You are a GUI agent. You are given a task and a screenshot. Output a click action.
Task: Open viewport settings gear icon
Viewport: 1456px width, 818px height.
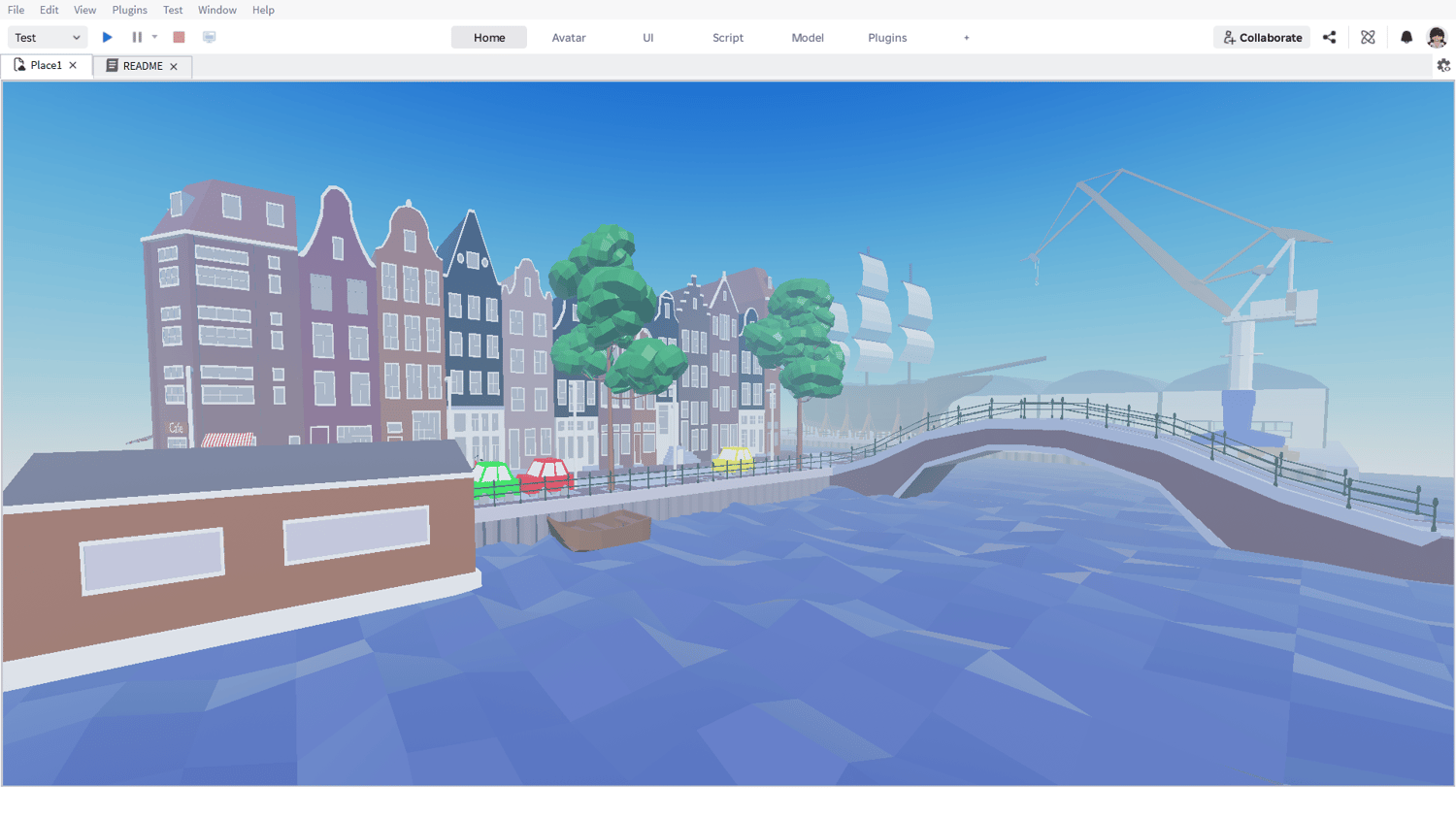point(1443,65)
